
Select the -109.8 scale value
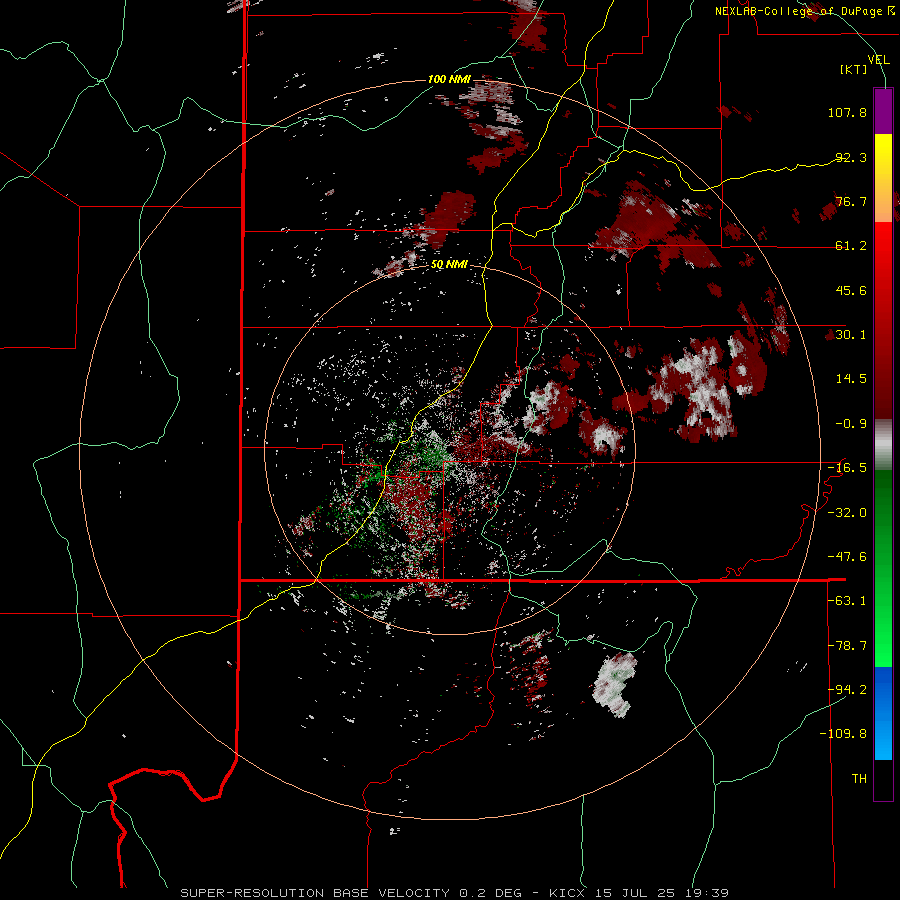(x=843, y=734)
